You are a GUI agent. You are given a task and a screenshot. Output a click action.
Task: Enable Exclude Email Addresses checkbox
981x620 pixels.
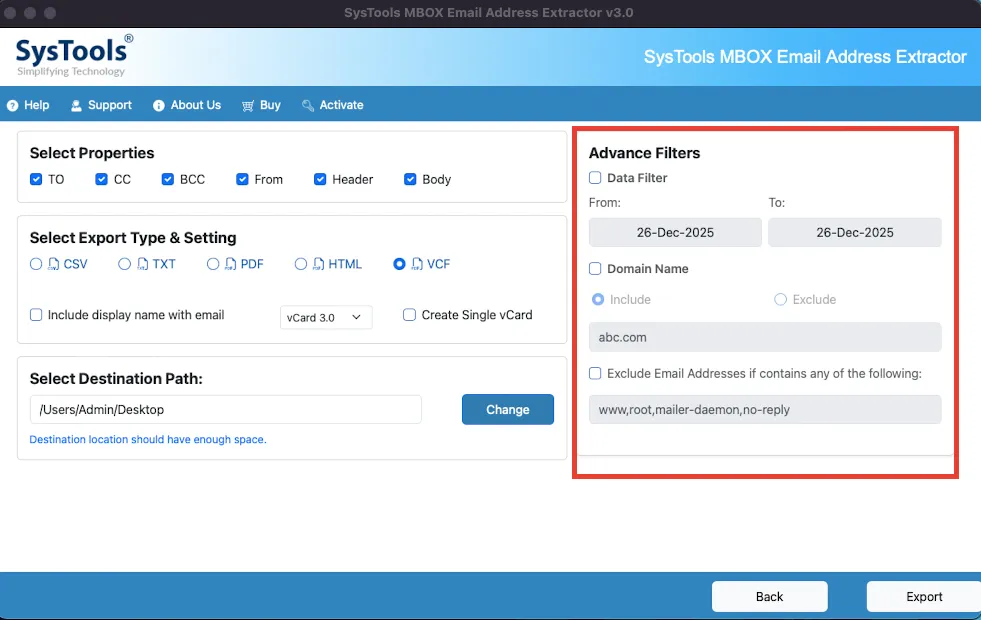[595, 374]
